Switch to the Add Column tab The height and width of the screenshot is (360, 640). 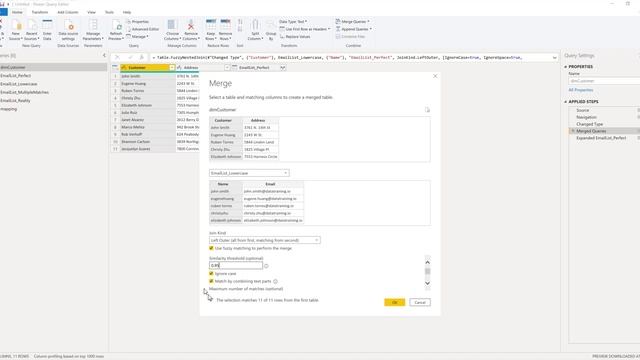click(x=68, y=12)
